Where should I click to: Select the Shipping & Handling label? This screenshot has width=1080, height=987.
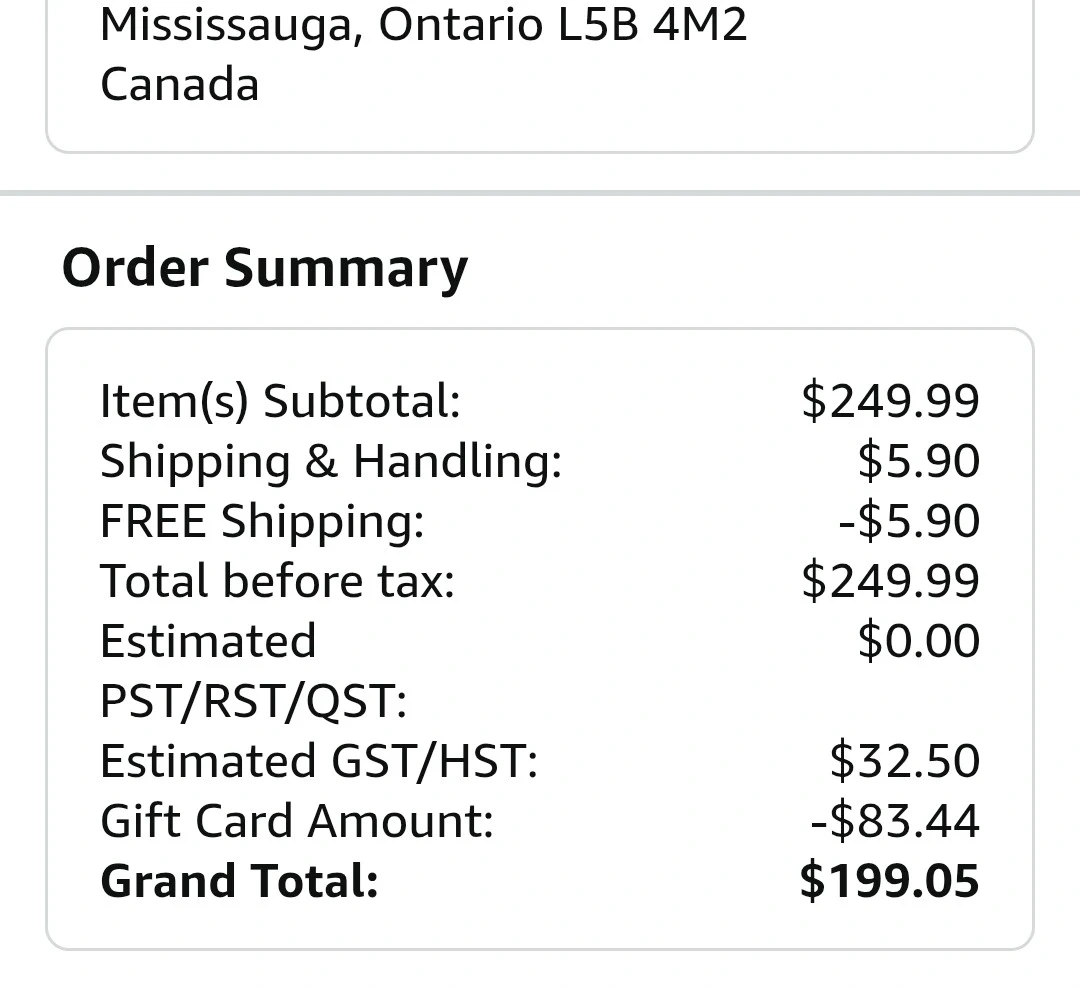[x=331, y=461]
